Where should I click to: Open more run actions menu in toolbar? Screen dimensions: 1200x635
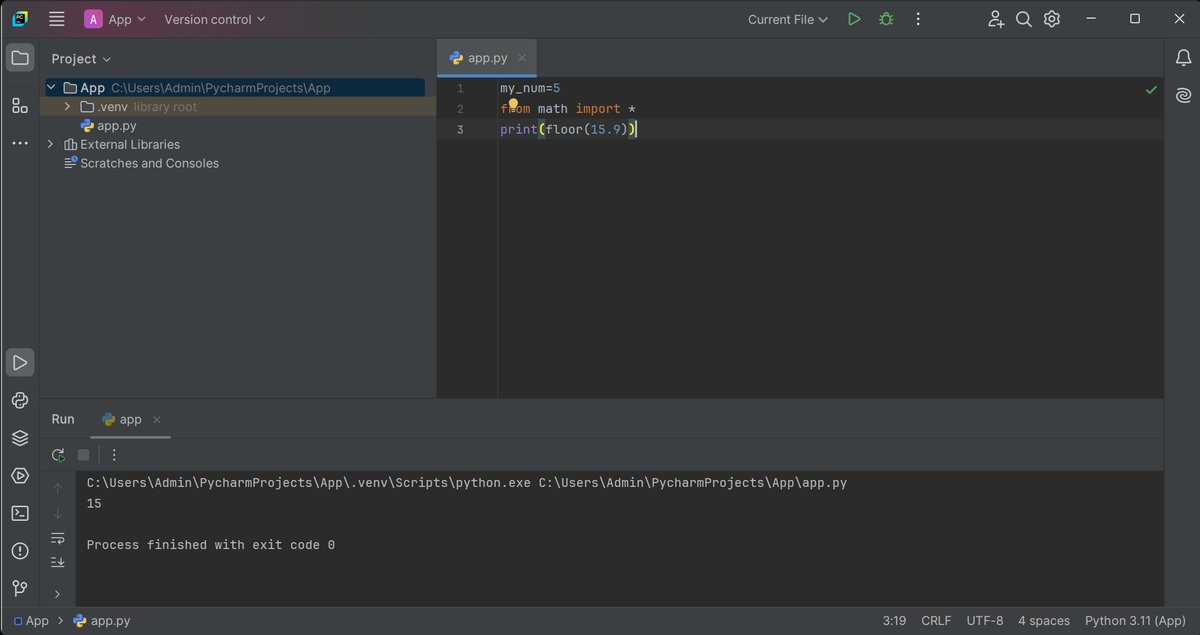[x=918, y=19]
